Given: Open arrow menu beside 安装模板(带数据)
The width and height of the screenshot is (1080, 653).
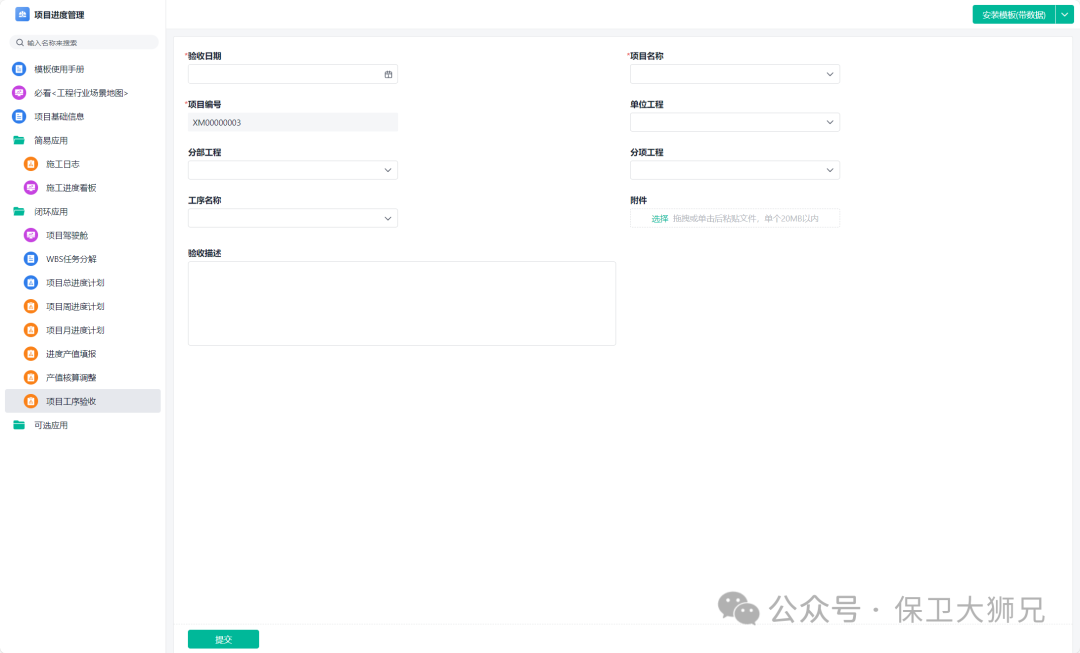Looking at the screenshot, I should [x=1065, y=14].
